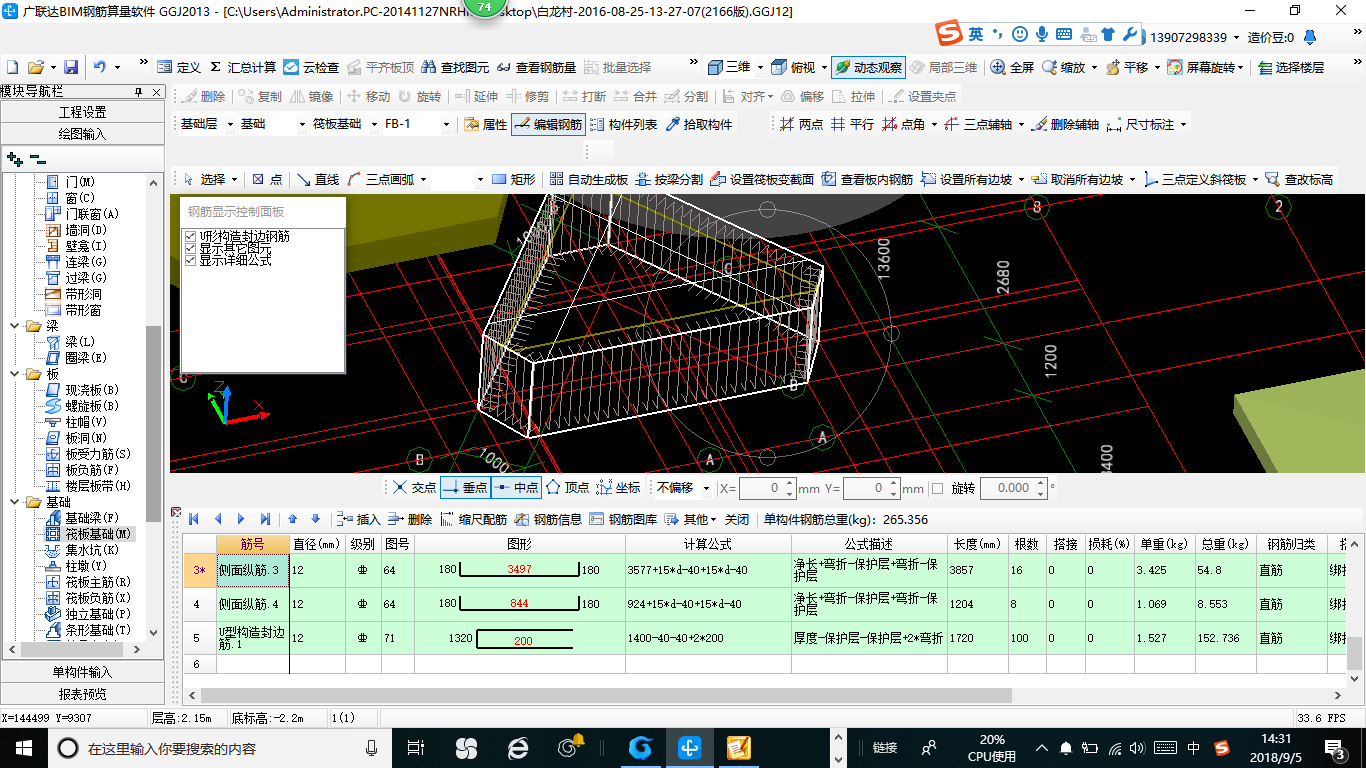This screenshot has height=768, width=1366.
Task: Open 定义 (Define) tool
Action: click(x=180, y=67)
